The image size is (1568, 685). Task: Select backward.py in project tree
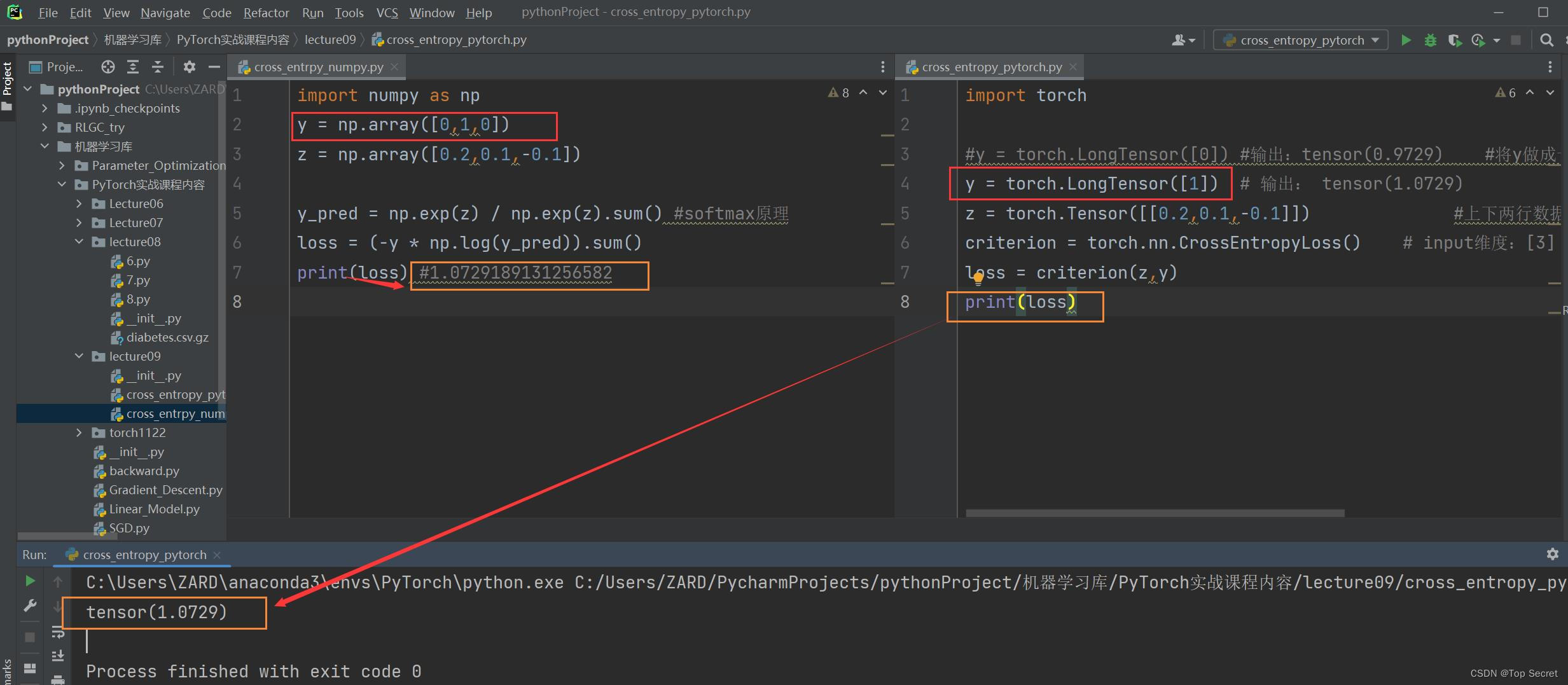coord(136,471)
